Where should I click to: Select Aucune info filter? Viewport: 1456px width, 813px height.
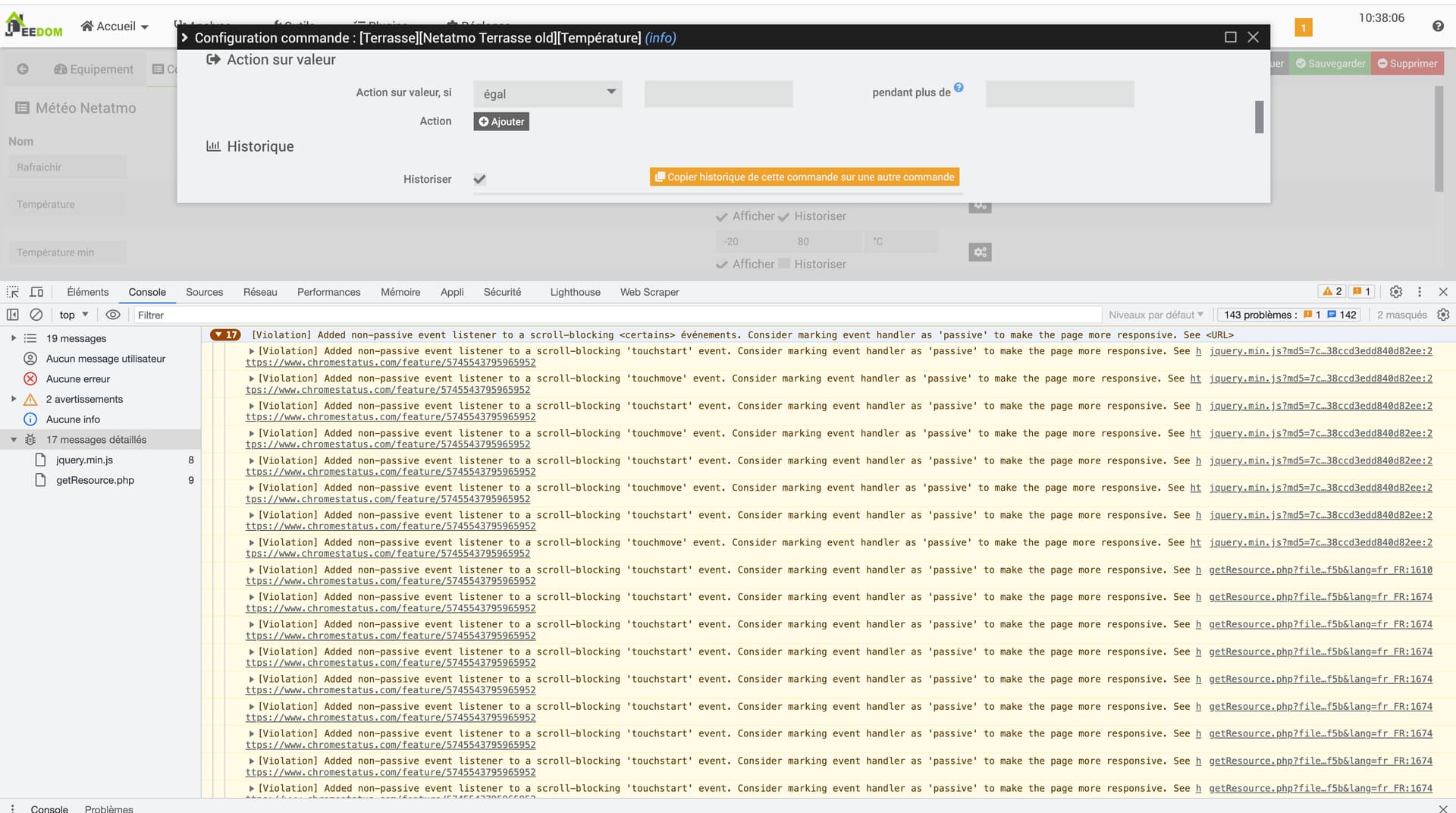pos(73,419)
